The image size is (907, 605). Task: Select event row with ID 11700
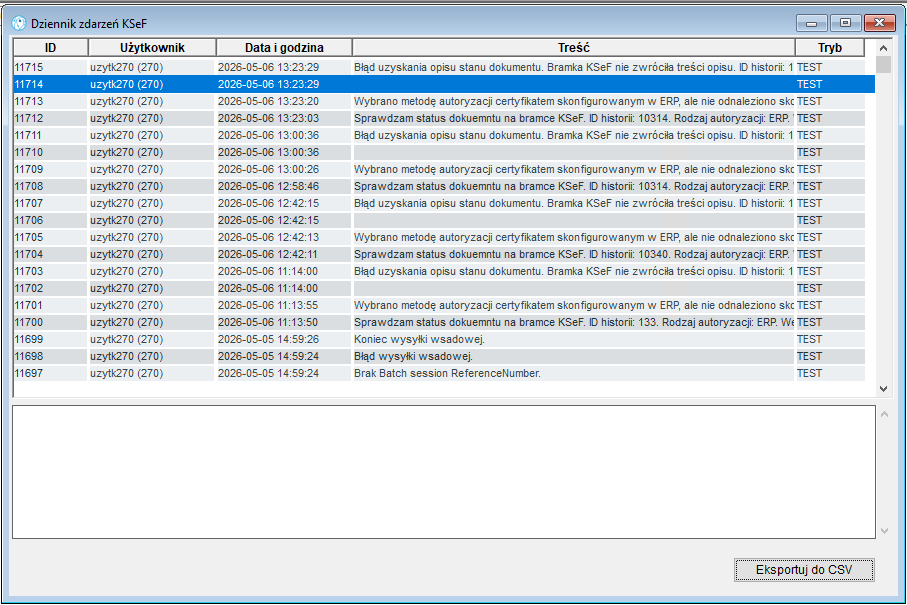pyautogui.click(x=439, y=322)
